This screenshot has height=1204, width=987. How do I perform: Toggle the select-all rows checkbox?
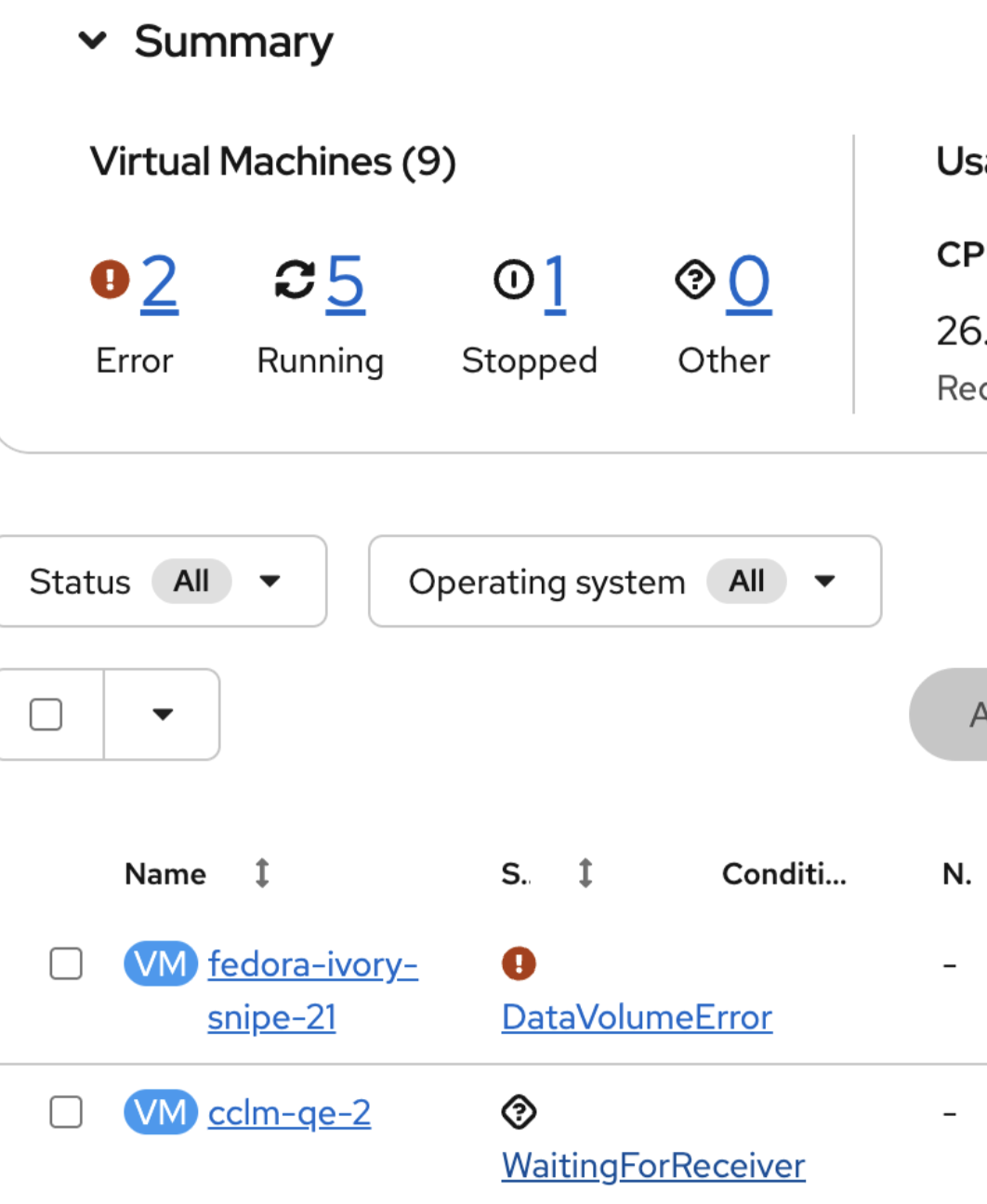click(x=46, y=714)
